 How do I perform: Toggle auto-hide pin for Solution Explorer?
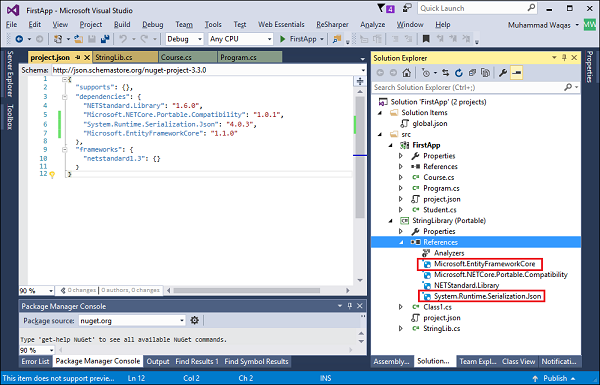tap(564, 58)
